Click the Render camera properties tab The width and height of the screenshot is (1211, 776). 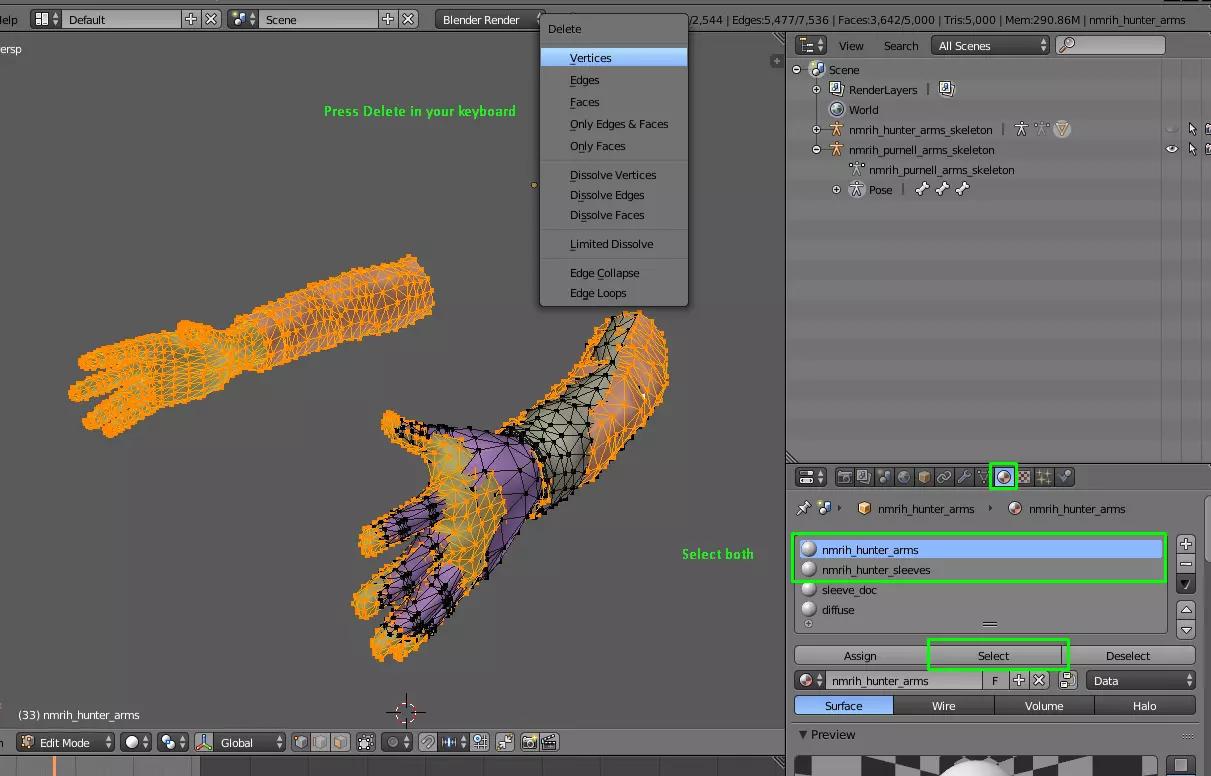click(845, 478)
